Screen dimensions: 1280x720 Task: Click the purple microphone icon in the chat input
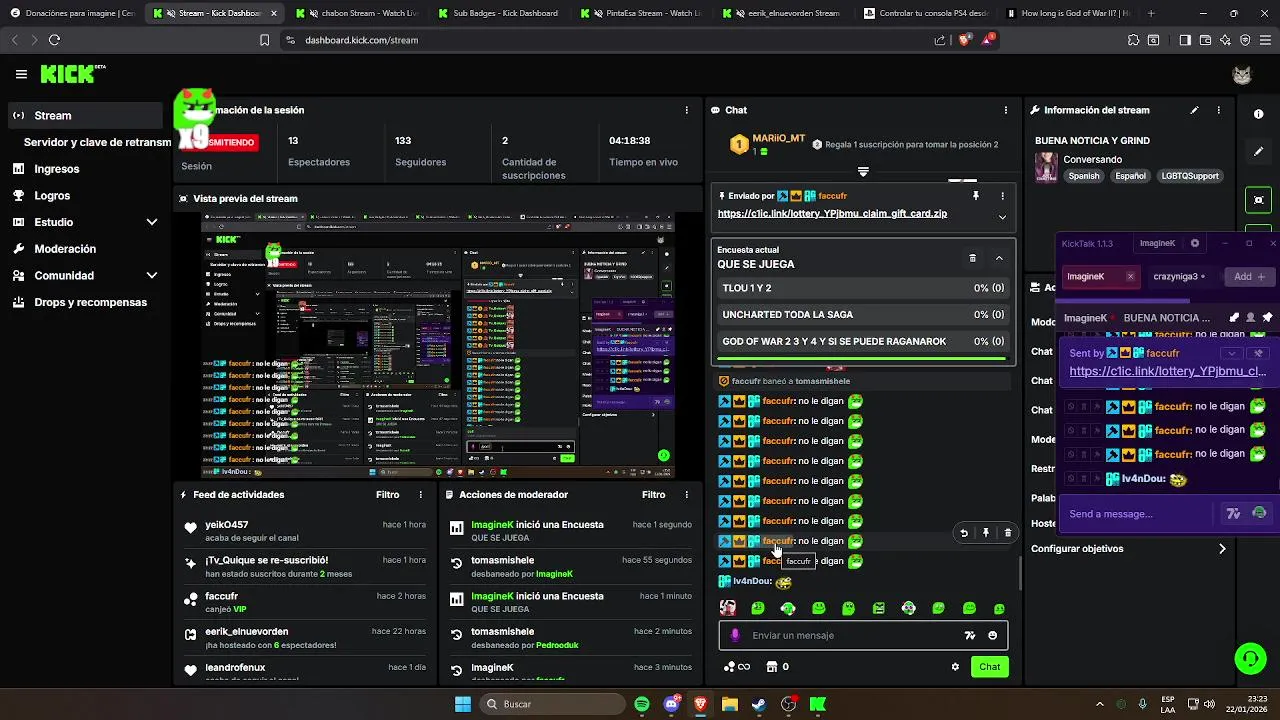(735, 635)
